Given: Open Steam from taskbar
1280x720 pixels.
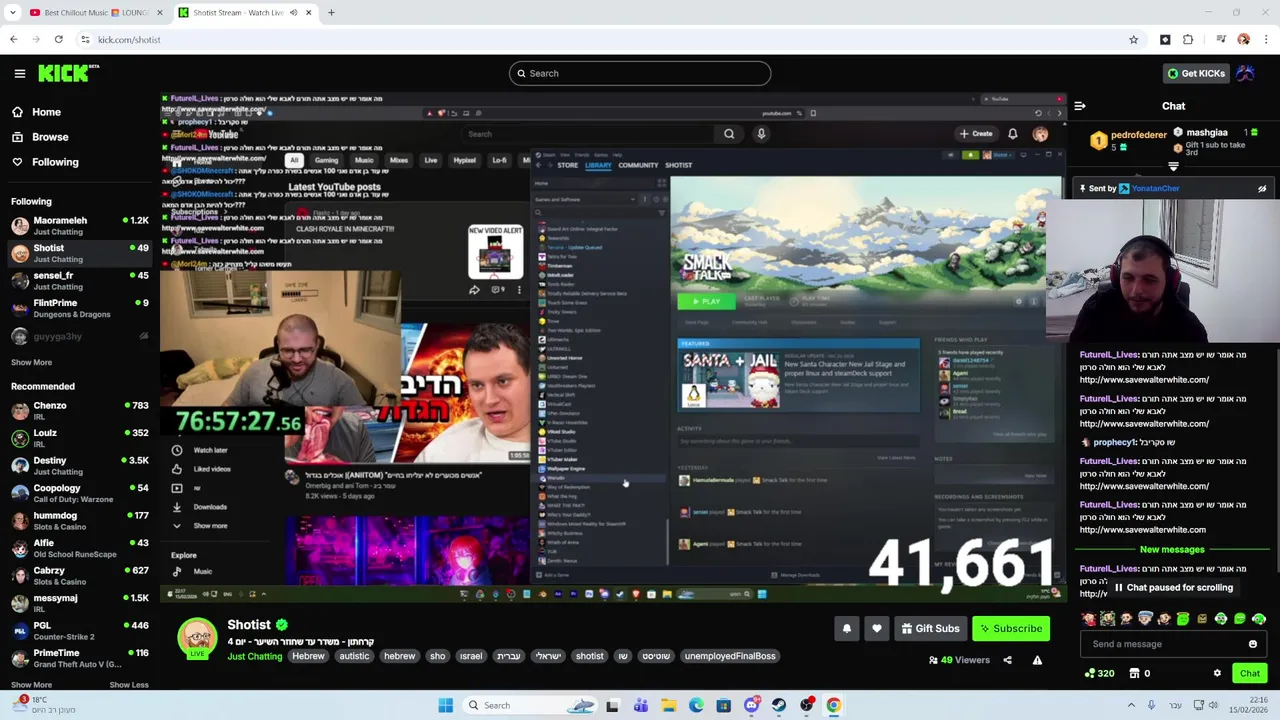Looking at the screenshot, I should pyautogui.click(x=779, y=705).
